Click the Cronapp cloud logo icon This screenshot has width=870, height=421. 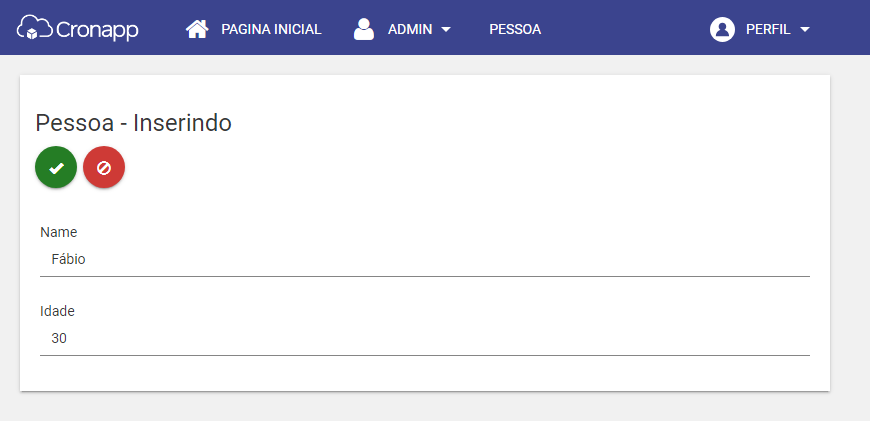click(x=34, y=28)
